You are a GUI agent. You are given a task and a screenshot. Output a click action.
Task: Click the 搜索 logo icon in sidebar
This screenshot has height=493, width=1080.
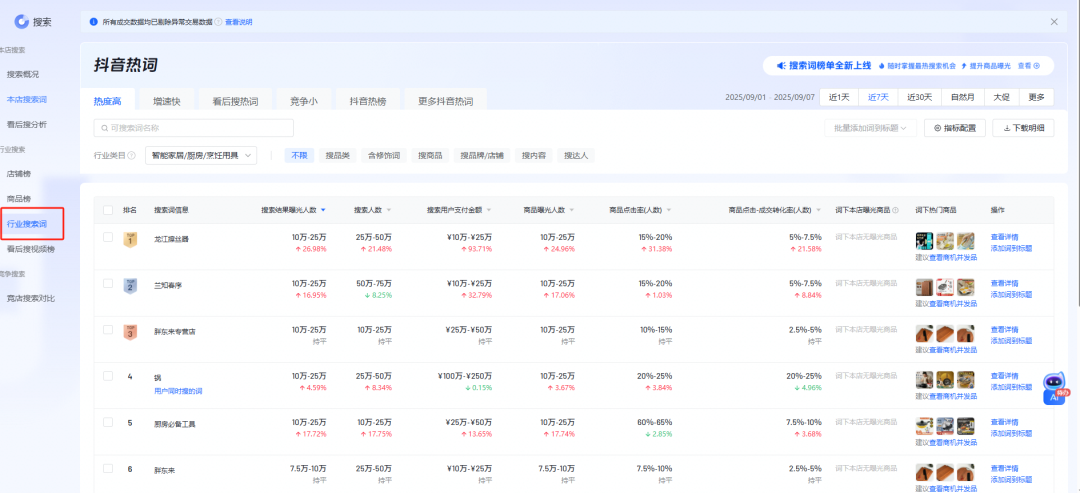click(x=21, y=22)
